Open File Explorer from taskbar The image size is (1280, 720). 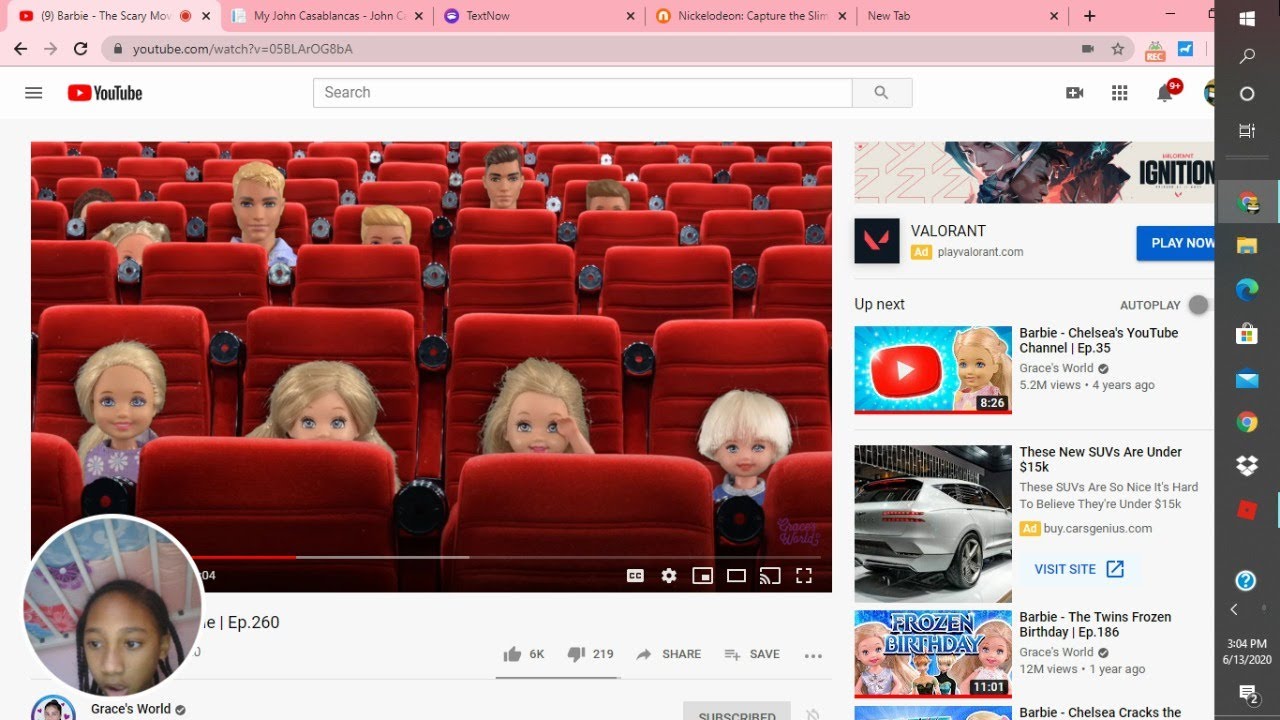tap(1247, 246)
